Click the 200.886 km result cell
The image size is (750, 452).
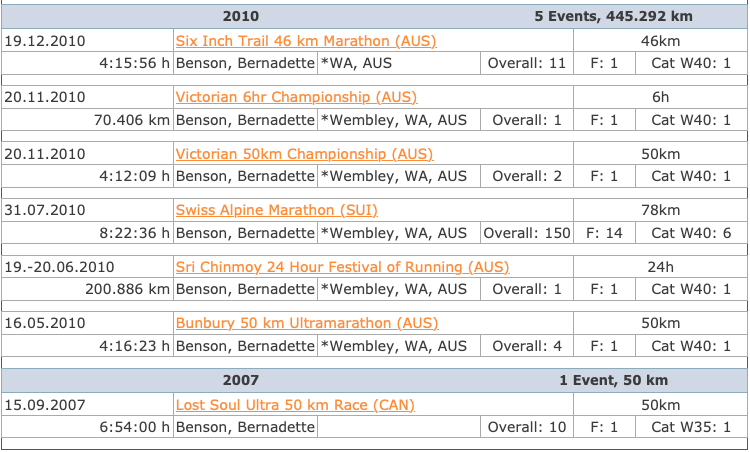88,289
